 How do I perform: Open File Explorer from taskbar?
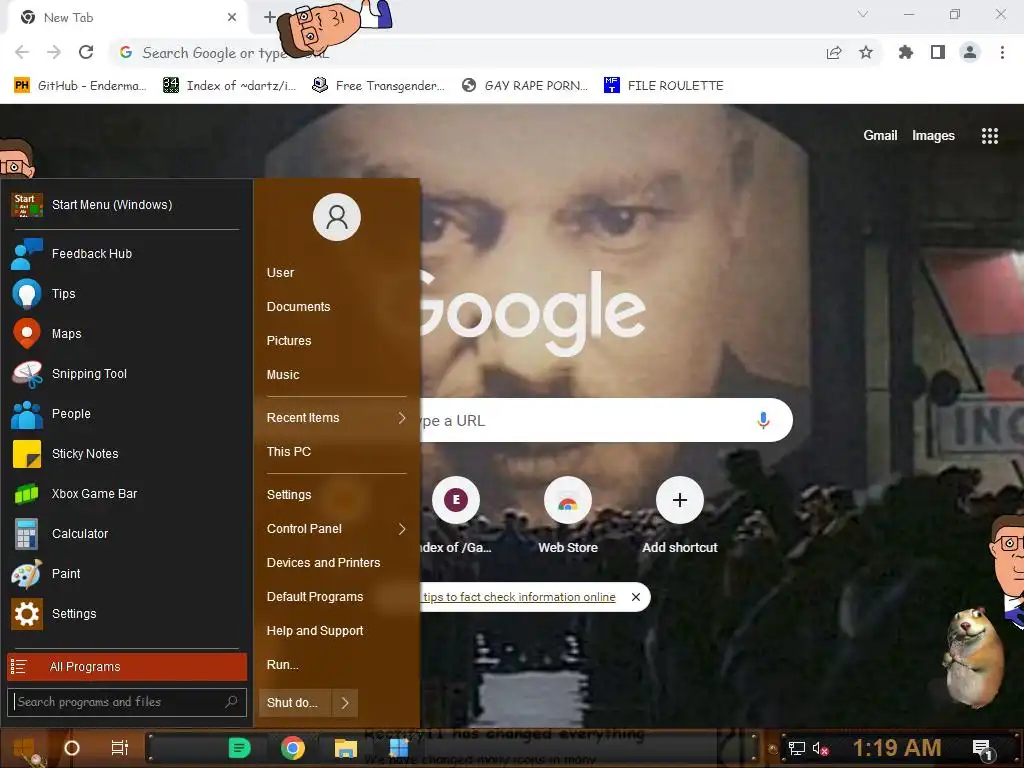pyautogui.click(x=345, y=748)
